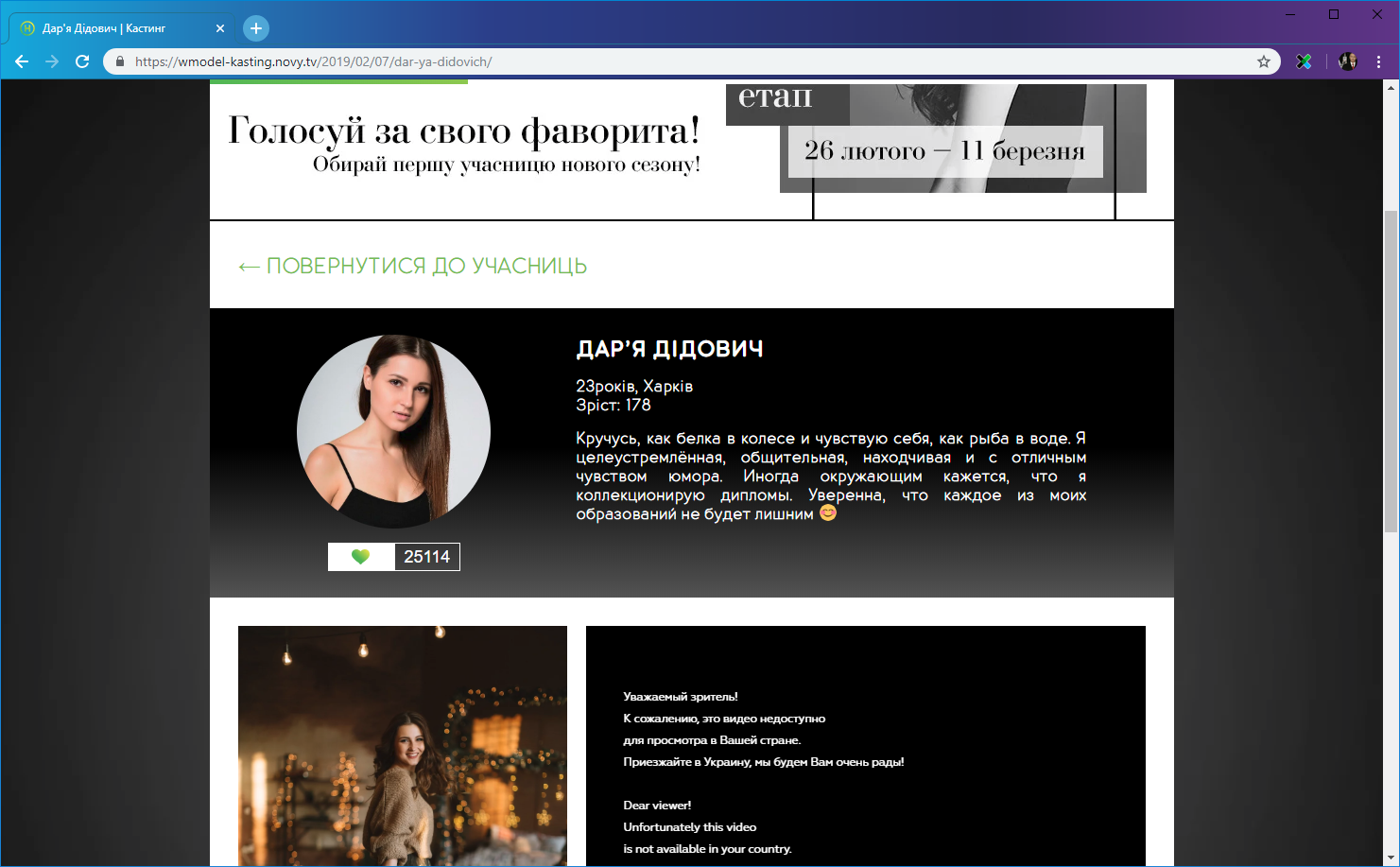Click the padlock site info icon
The height and width of the screenshot is (867, 1400).
[x=120, y=61]
